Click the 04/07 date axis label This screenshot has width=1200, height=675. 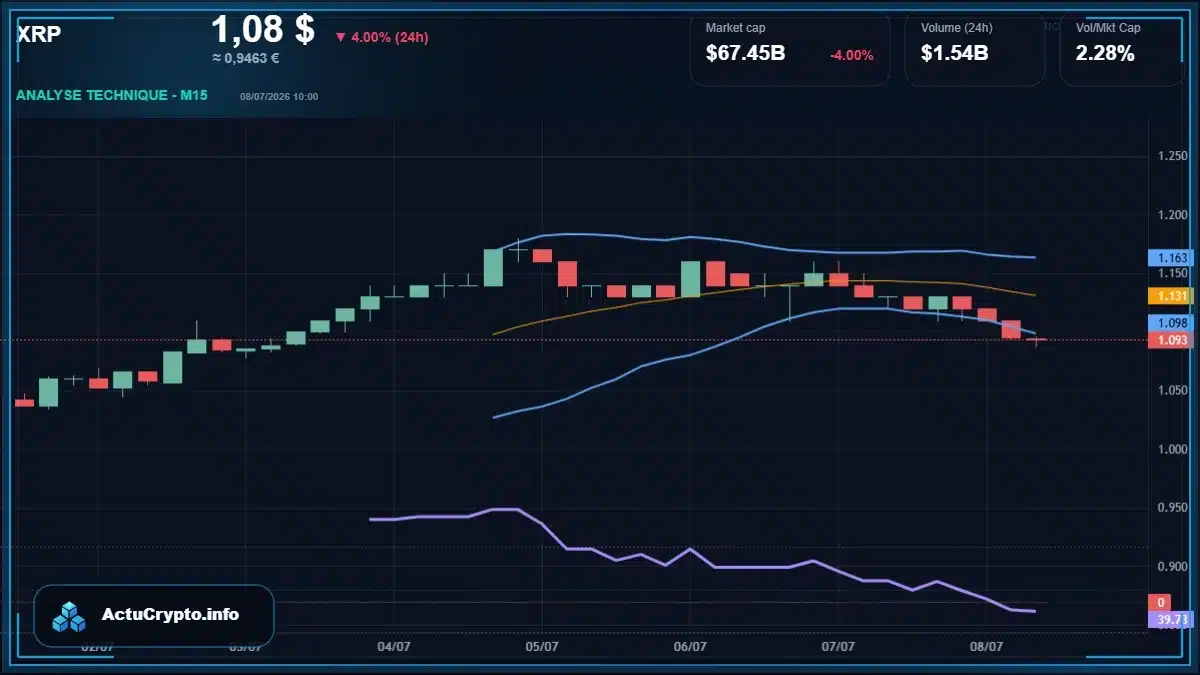click(x=394, y=646)
